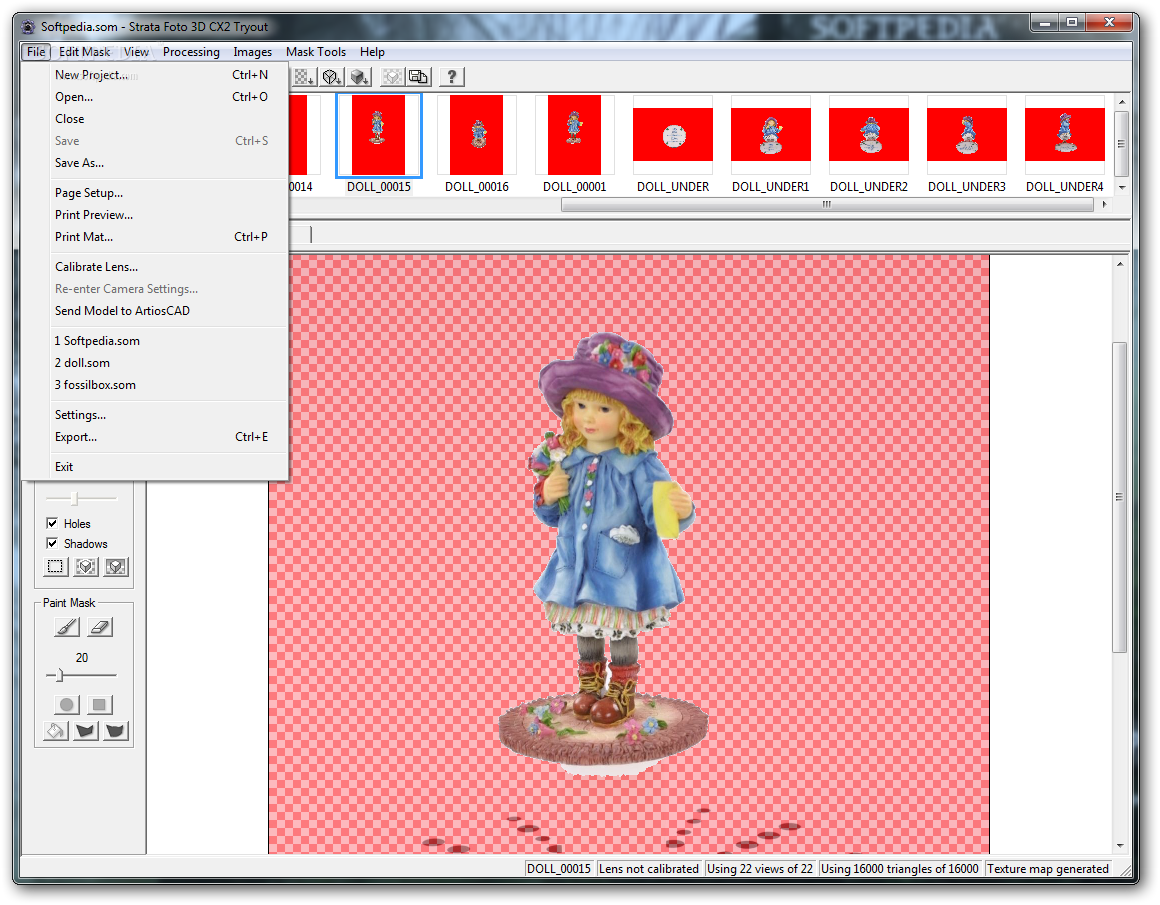This screenshot has height=905, width=1160.
Task: Select Send Model to ArtiosCAD
Action: click(x=155, y=311)
